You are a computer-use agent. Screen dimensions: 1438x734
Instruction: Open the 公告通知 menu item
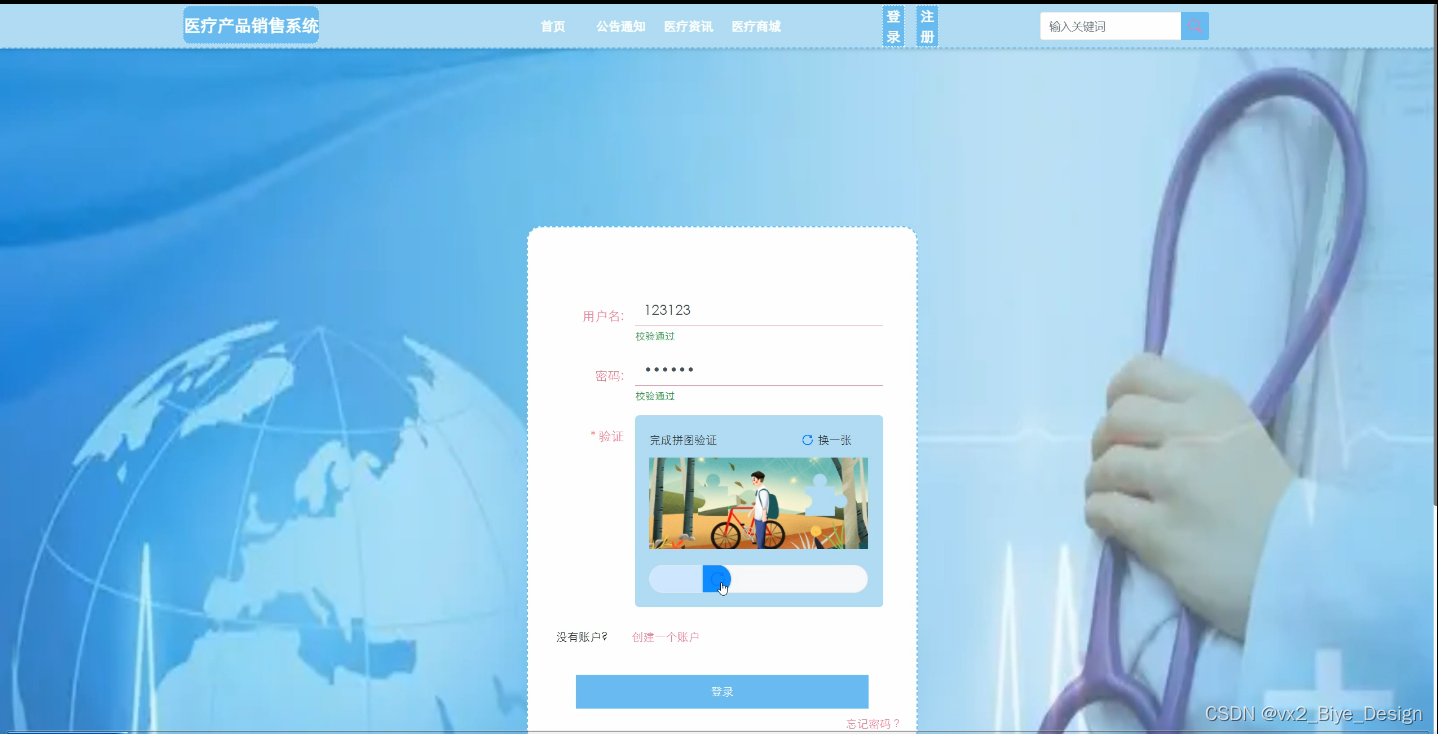click(x=620, y=27)
